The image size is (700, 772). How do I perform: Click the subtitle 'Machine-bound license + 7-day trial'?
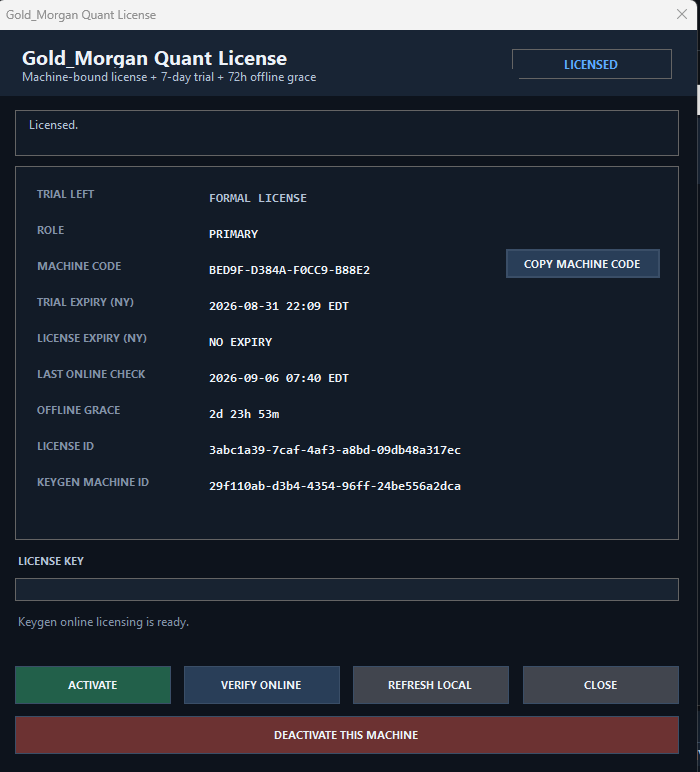[x=118, y=77]
